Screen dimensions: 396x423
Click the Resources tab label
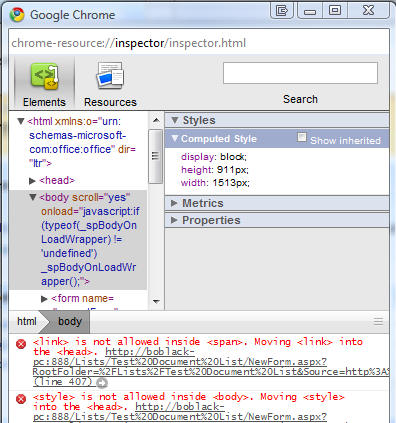[x=110, y=102]
